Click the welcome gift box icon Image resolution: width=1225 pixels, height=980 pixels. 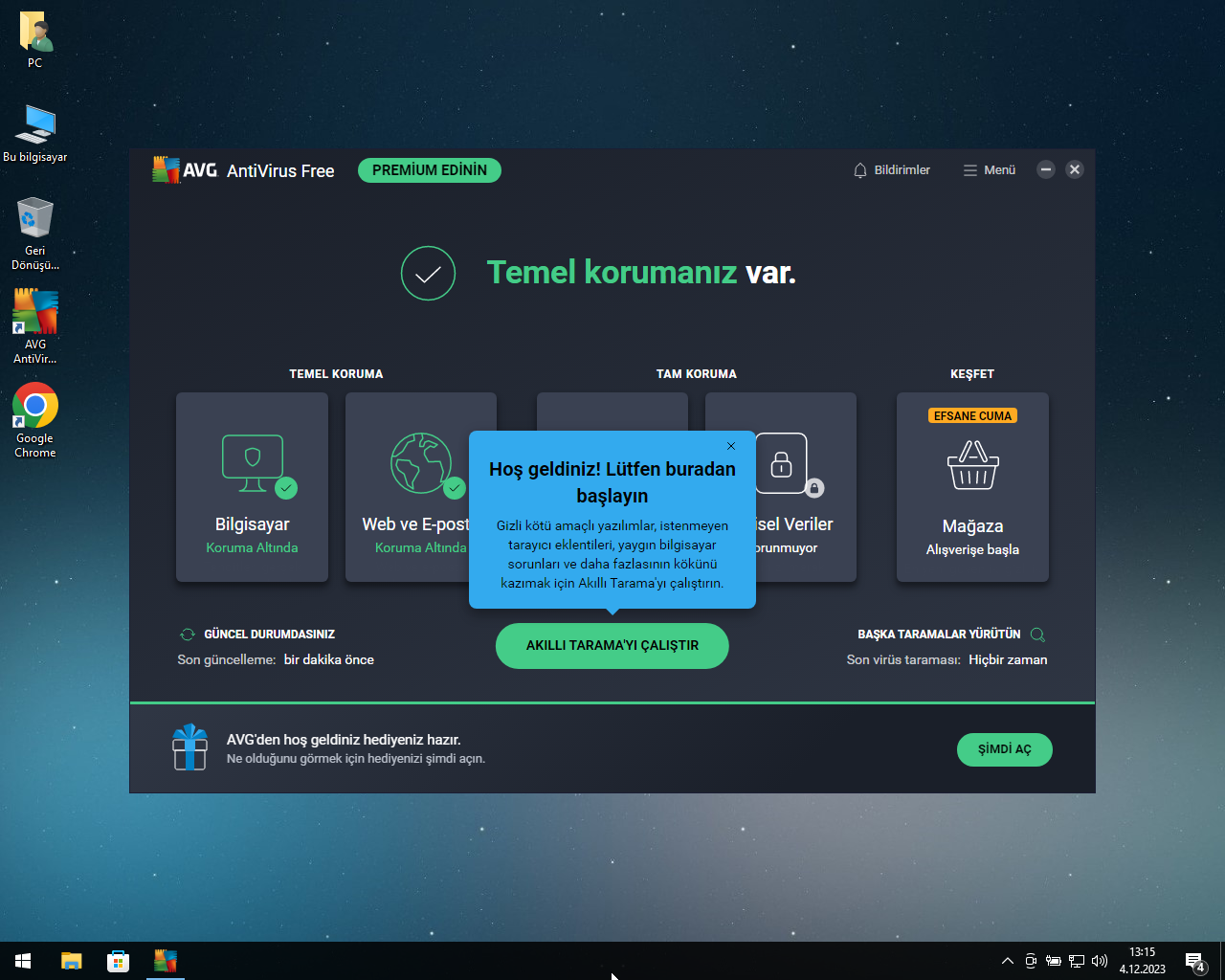click(x=189, y=747)
